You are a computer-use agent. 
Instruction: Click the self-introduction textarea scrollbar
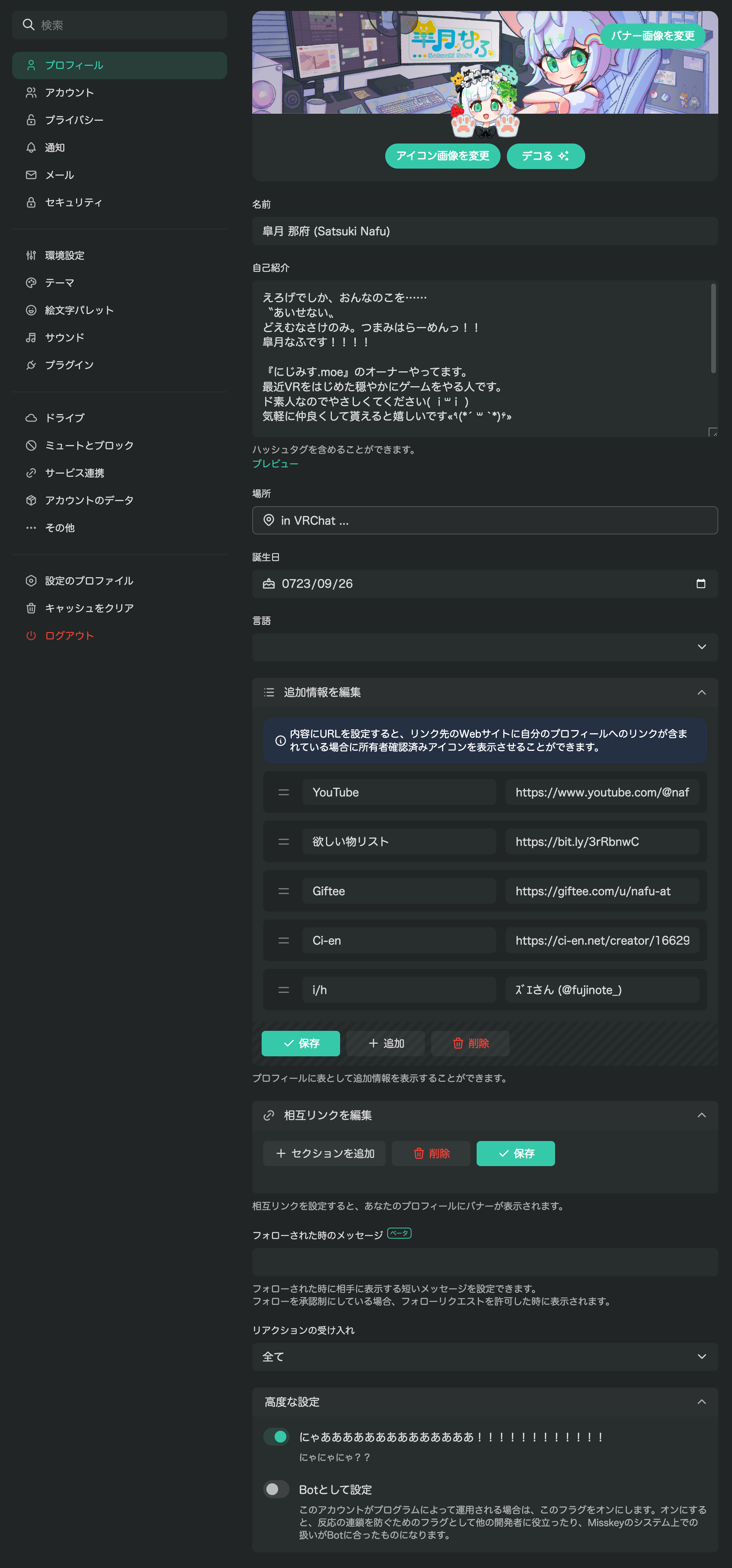[x=713, y=328]
